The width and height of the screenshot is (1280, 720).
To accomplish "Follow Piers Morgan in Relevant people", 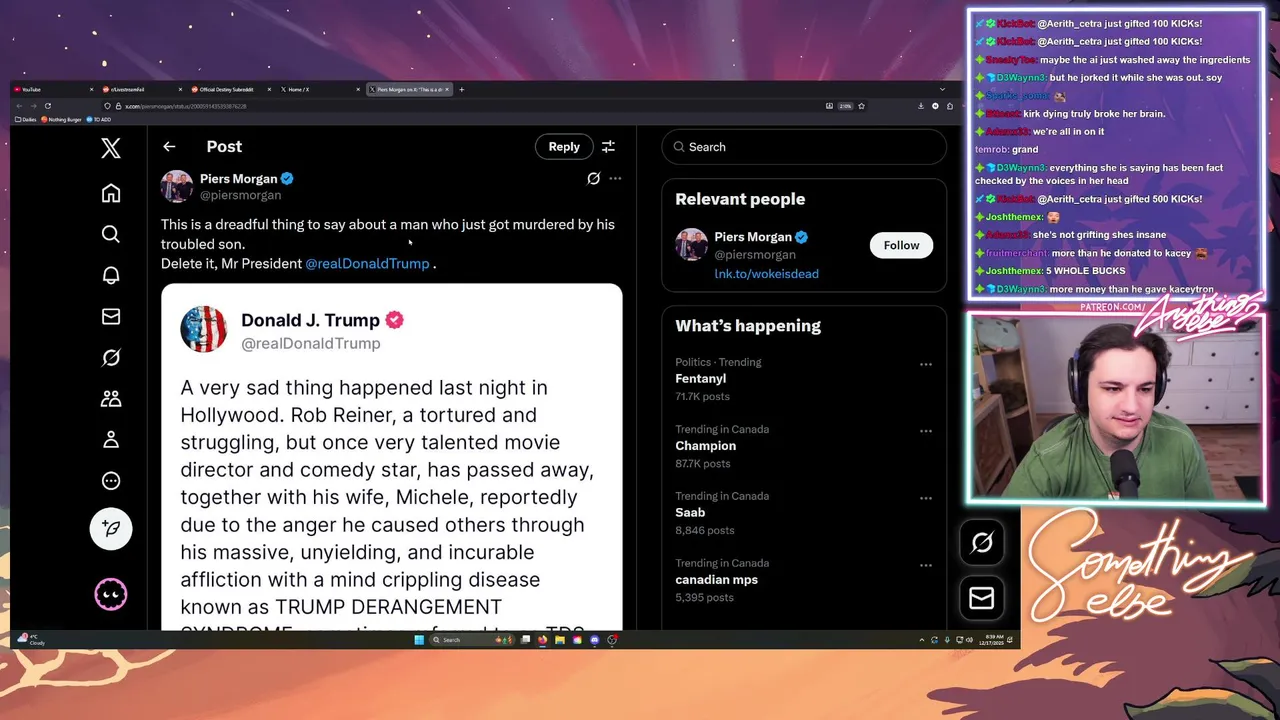I will pos(901,245).
